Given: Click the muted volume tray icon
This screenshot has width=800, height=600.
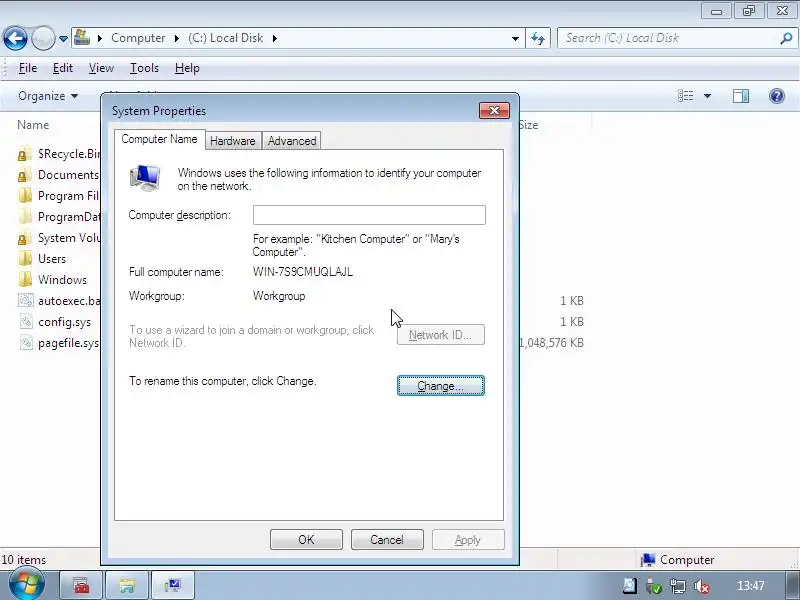Looking at the screenshot, I should (x=703, y=586).
